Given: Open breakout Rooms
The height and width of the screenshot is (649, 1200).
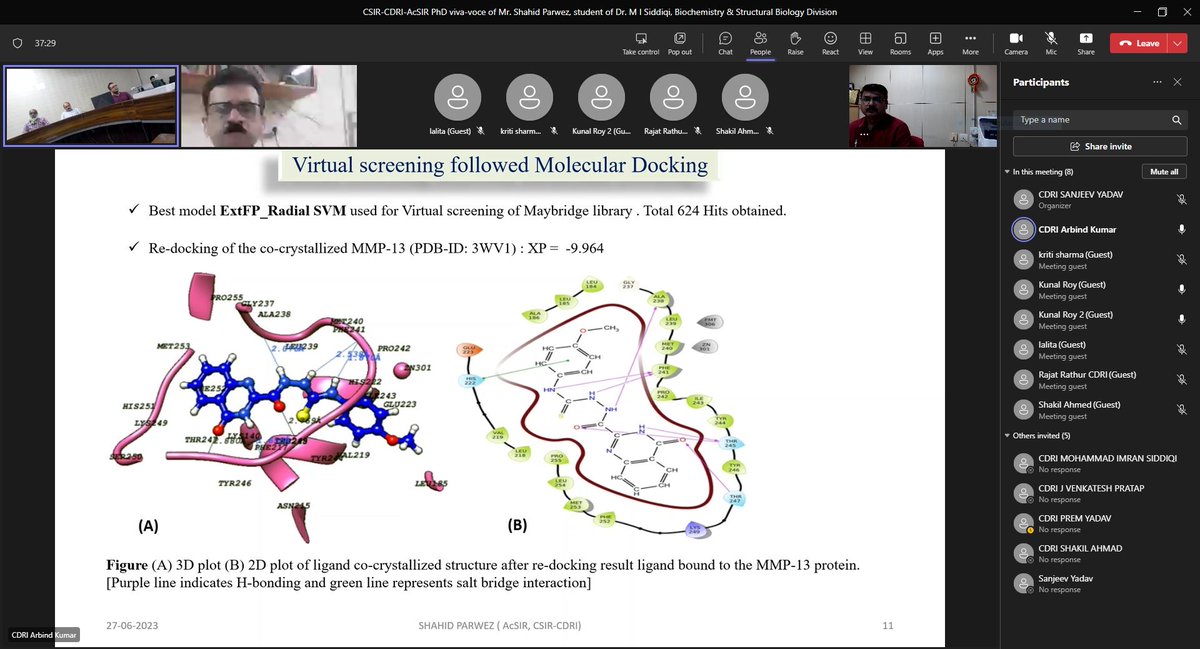Looking at the screenshot, I should tap(900, 42).
